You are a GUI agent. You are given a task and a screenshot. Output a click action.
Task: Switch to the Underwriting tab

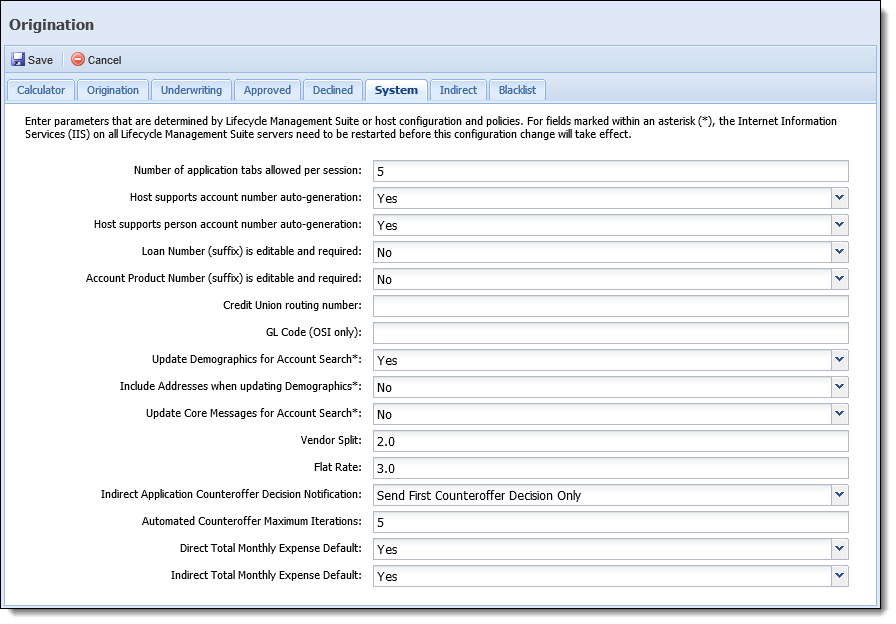(x=191, y=90)
